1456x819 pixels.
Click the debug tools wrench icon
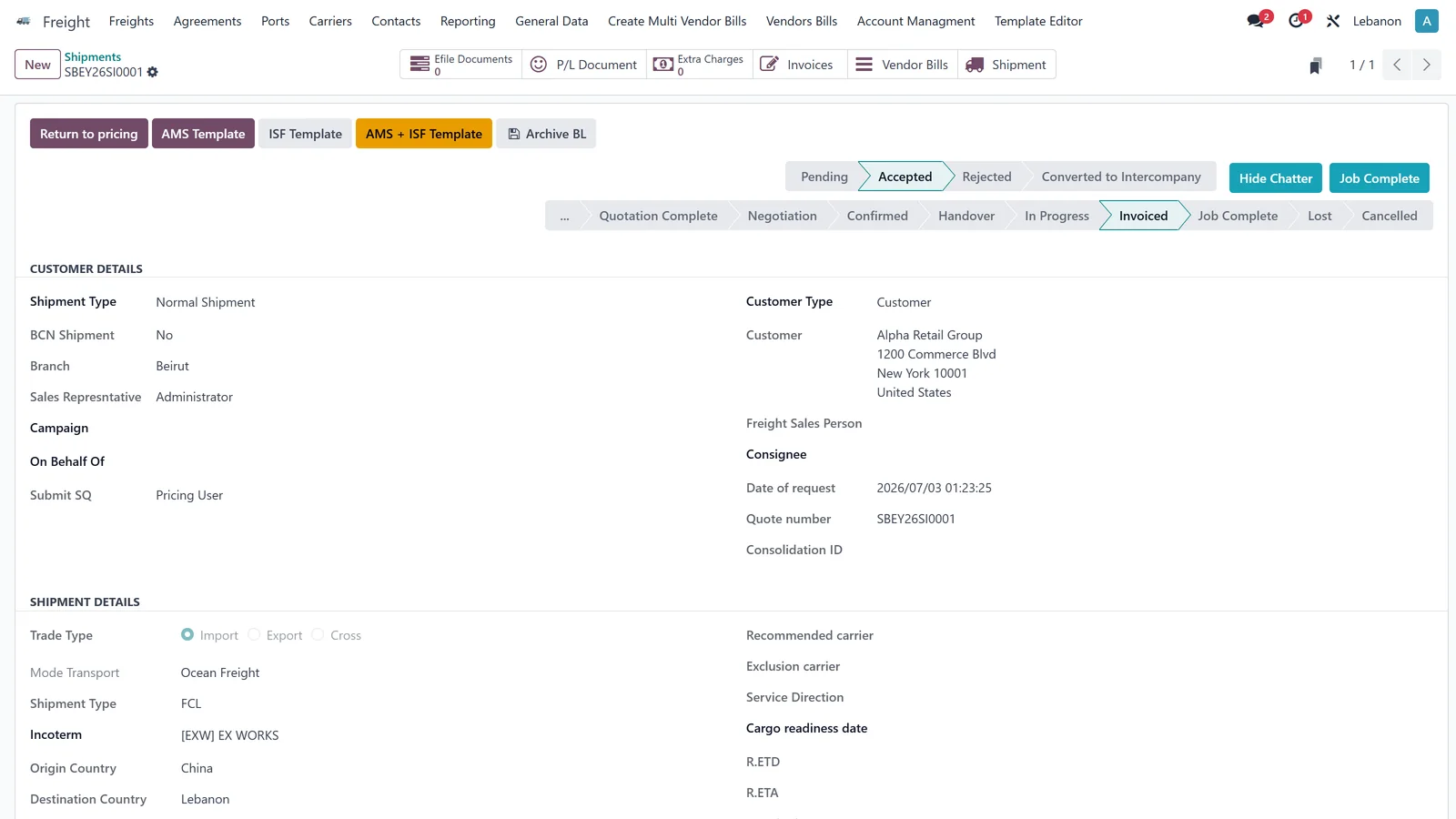pos(1333,21)
